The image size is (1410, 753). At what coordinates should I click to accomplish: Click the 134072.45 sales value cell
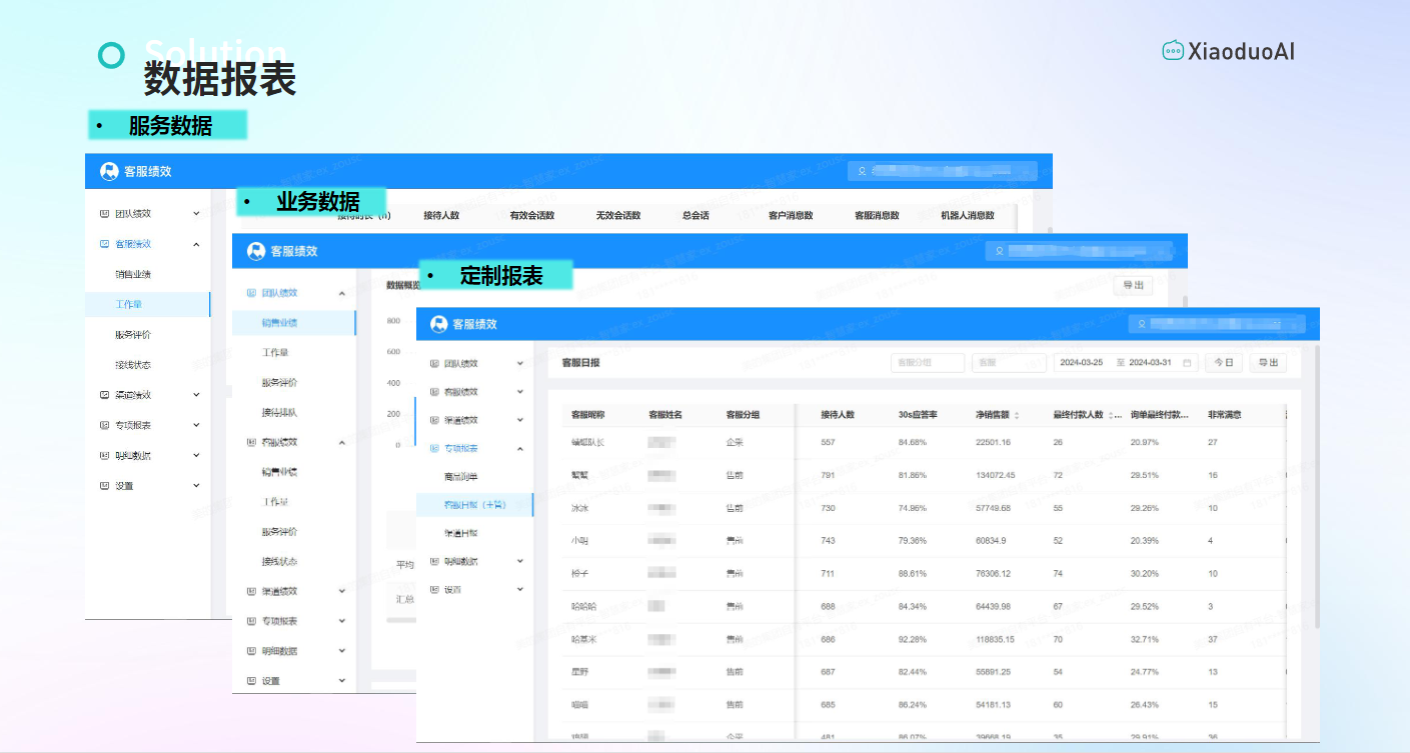996,475
